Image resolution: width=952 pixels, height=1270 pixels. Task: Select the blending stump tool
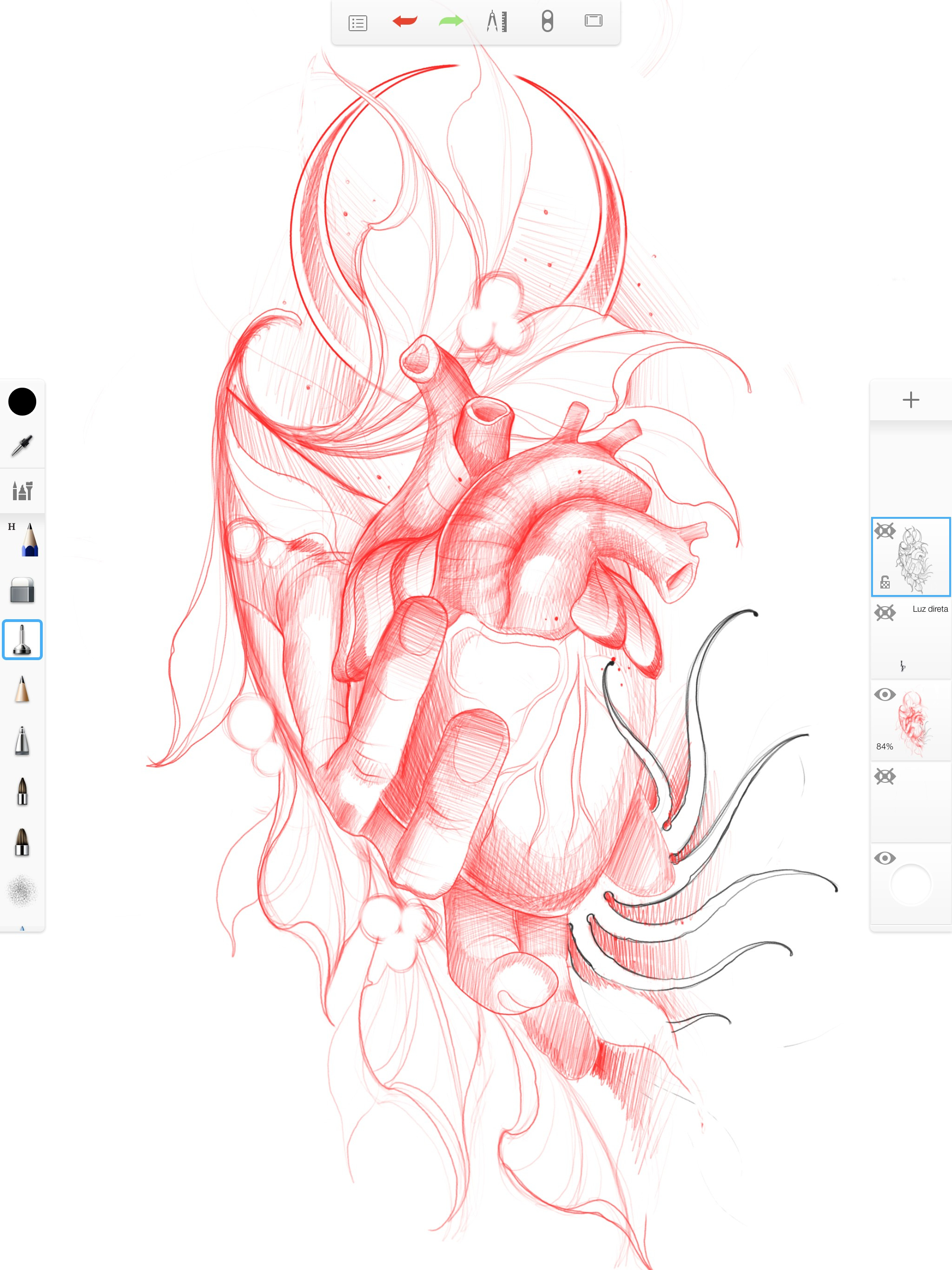(x=22, y=639)
